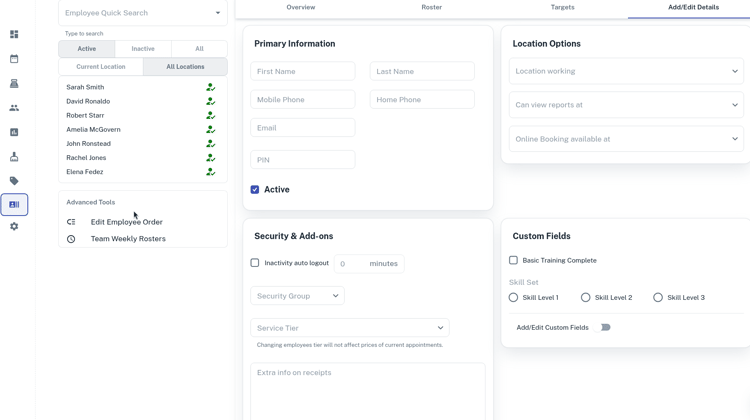Expand the Service Tier dropdown
The image size is (750, 420).
(349, 328)
